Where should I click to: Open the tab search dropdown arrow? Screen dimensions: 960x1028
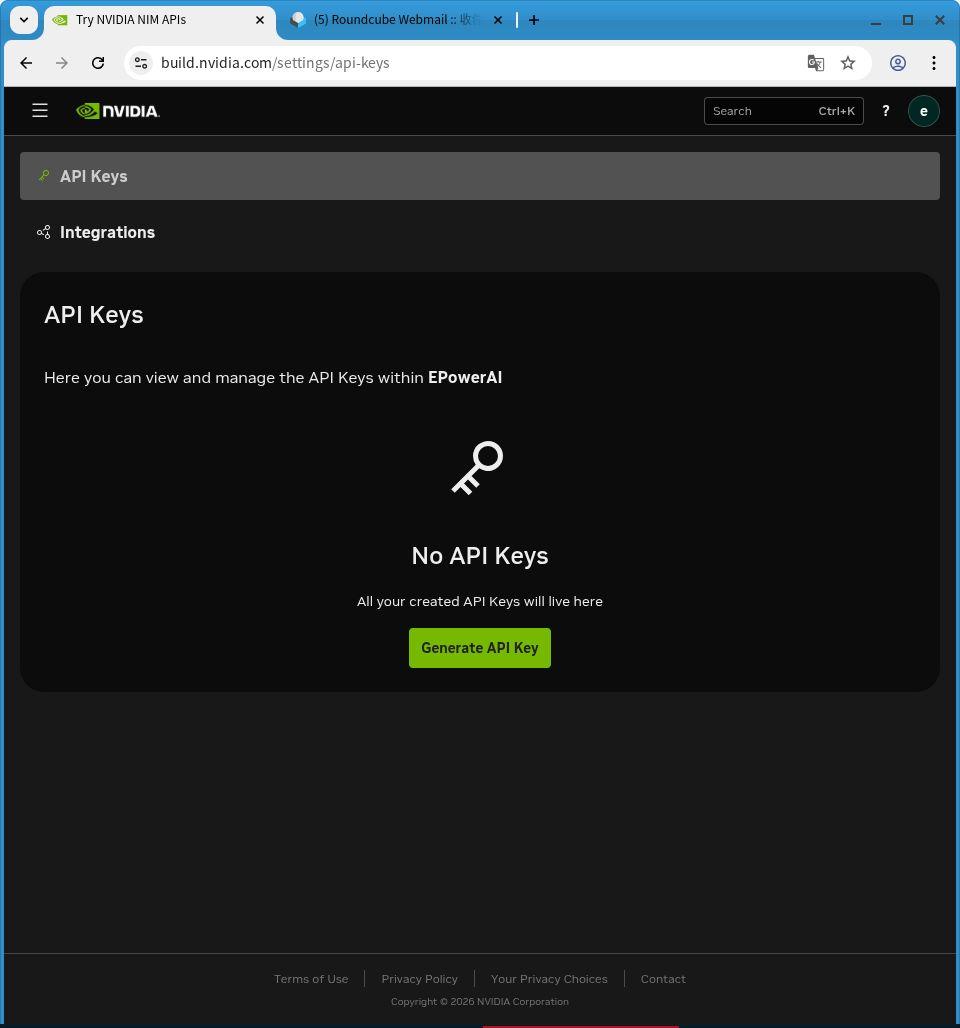click(24, 20)
